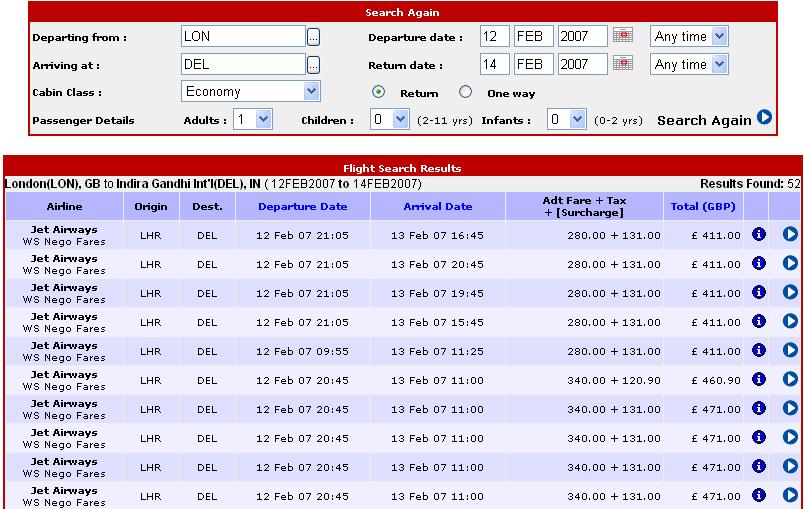Sort results by Total (GBP) column header

pyautogui.click(x=702, y=206)
